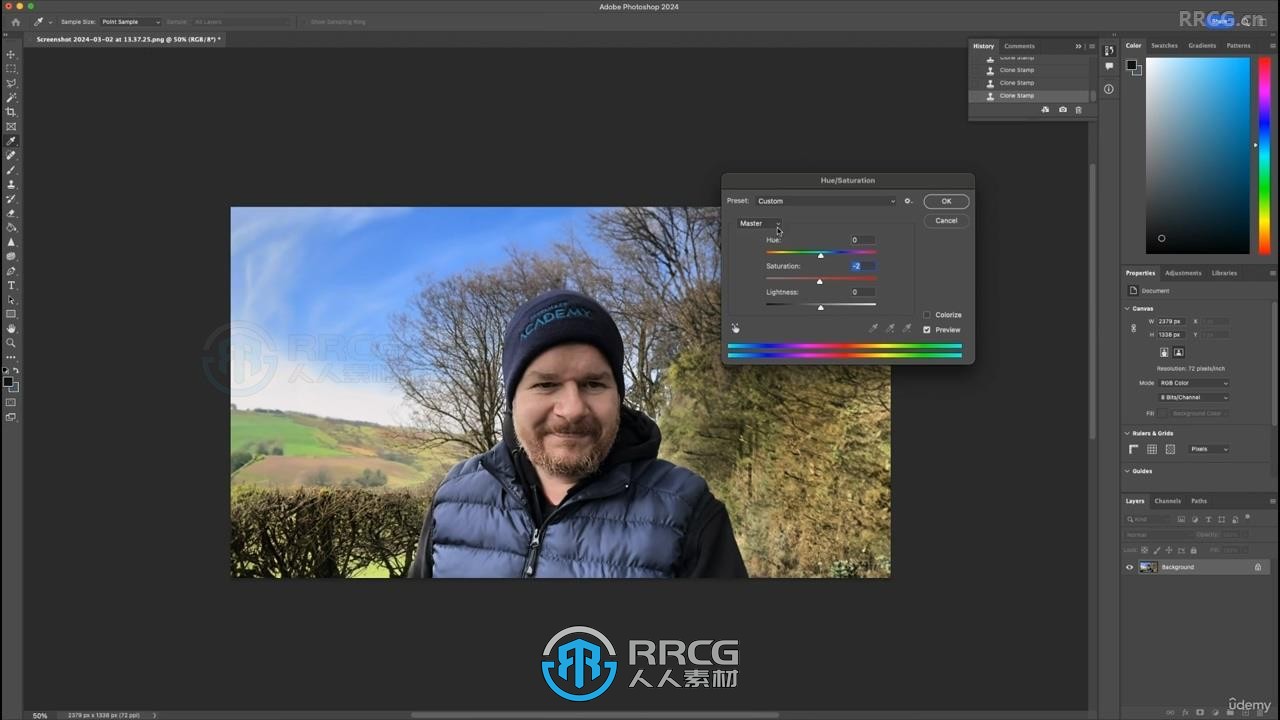1280x720 pixels.
Task: Click the History panel camera snapshot icon
Action: click(x=1062, y=110)
